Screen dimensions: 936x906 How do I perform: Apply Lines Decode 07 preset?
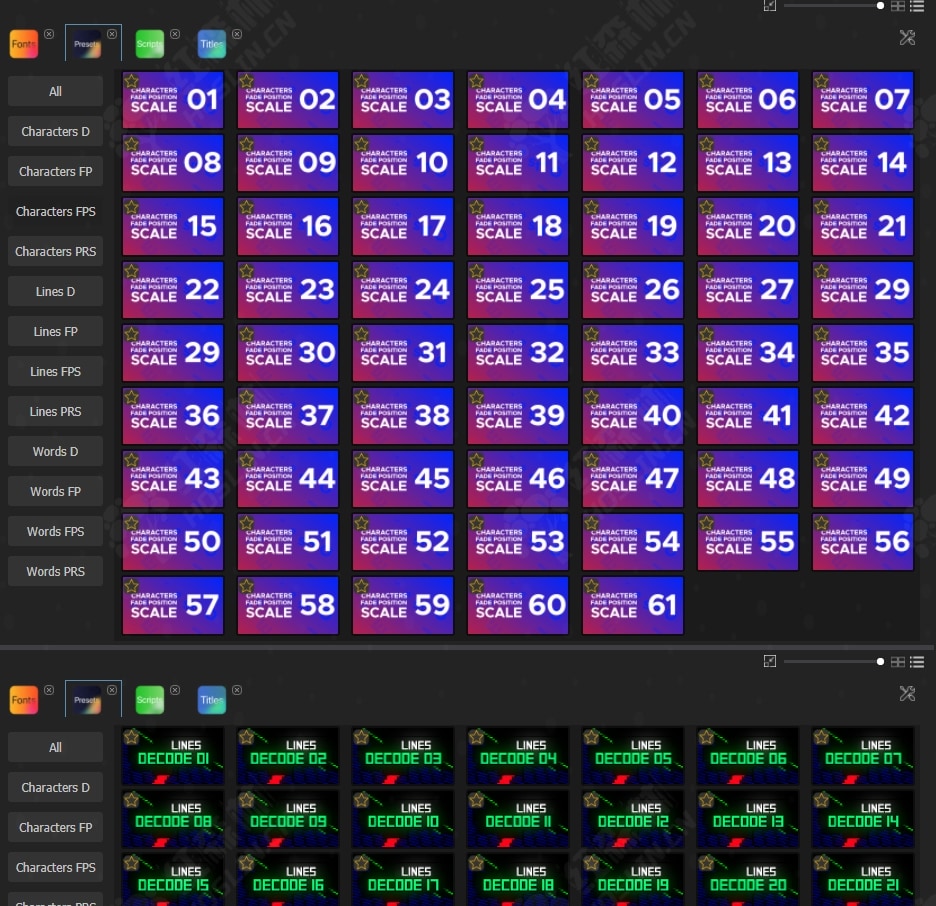coord(863,756)
